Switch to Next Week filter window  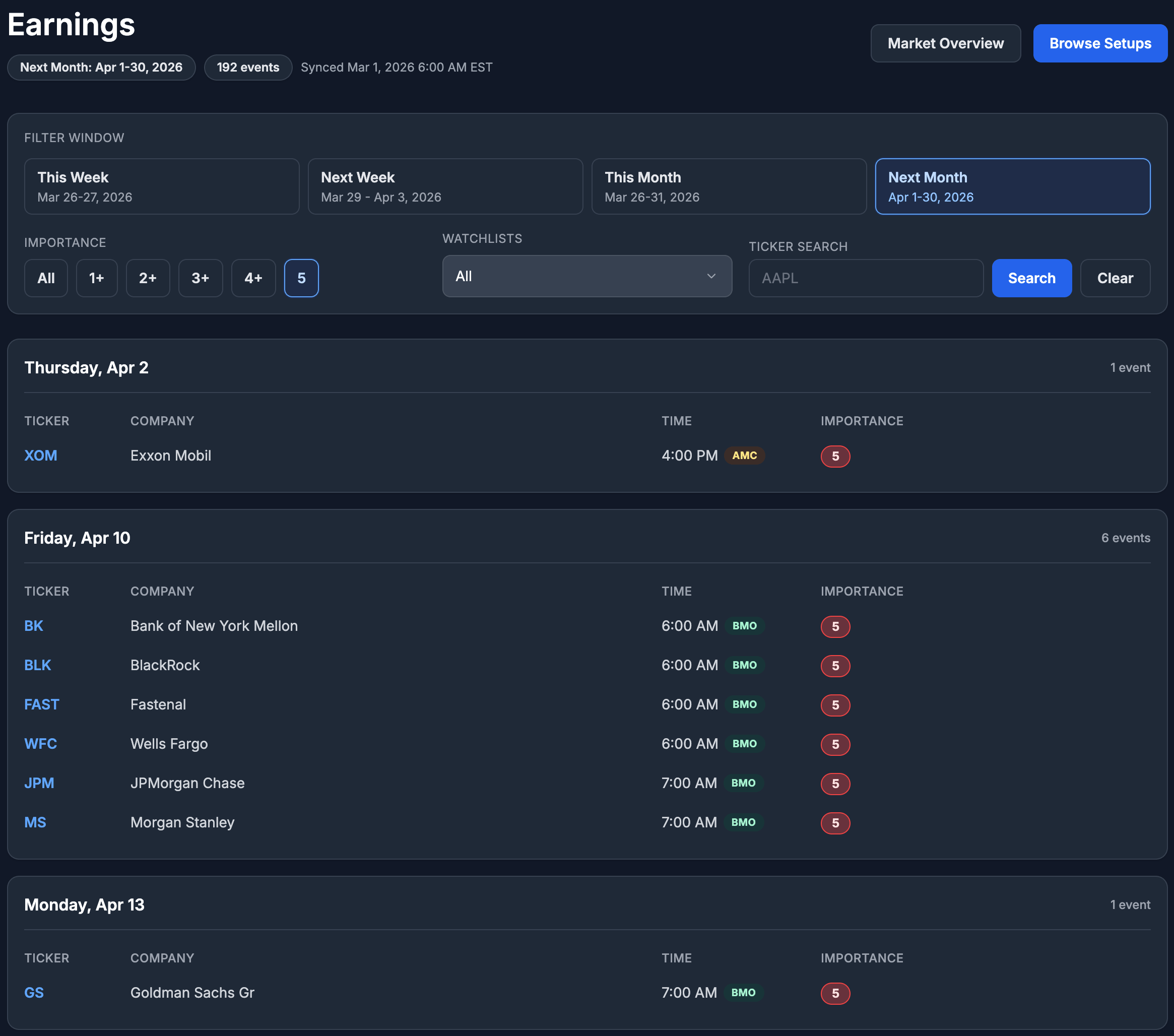445,186
